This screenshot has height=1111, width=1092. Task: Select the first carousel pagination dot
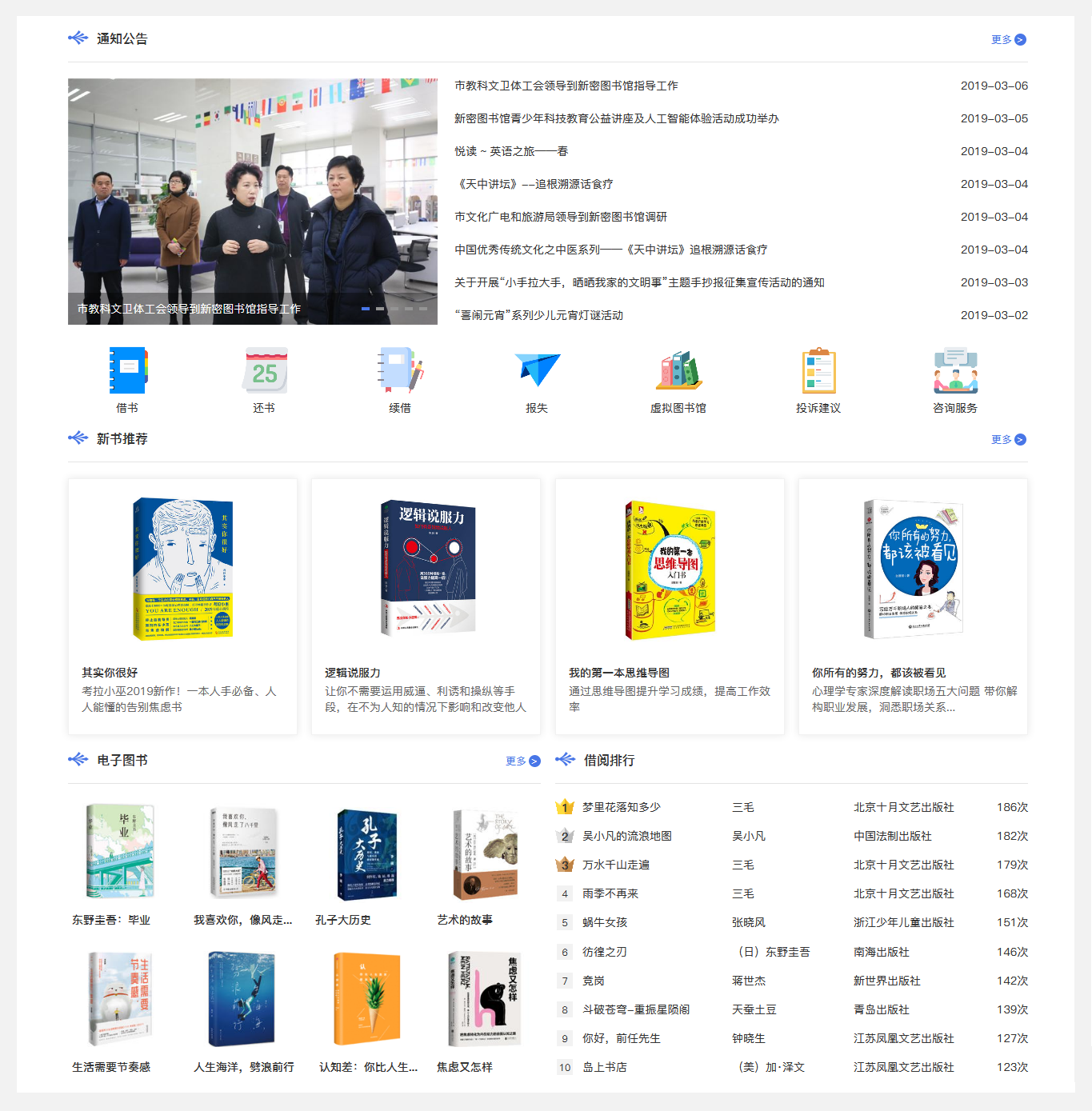point(366,309)
